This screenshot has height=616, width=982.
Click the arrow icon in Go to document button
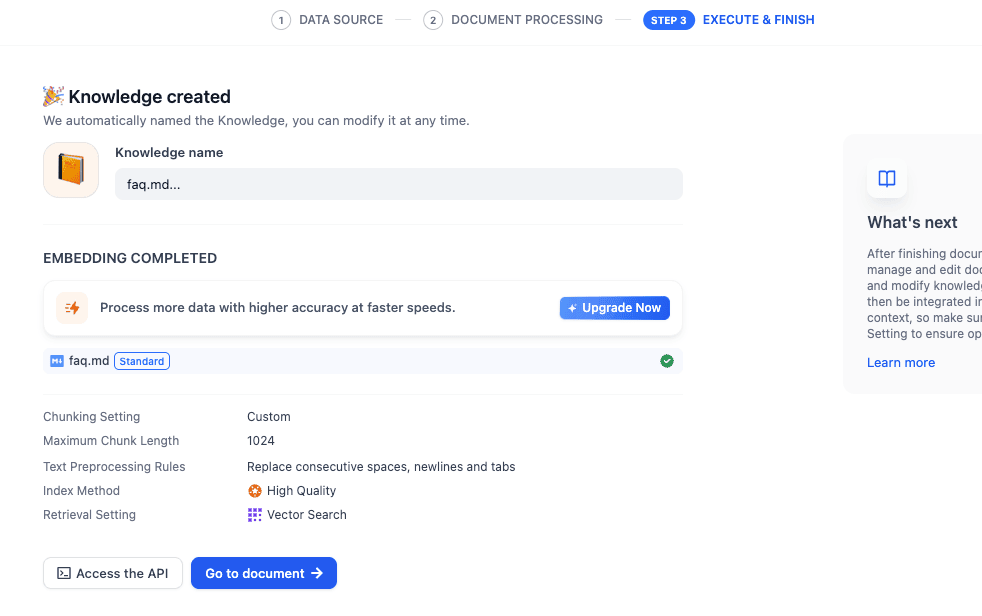(318, 573)
